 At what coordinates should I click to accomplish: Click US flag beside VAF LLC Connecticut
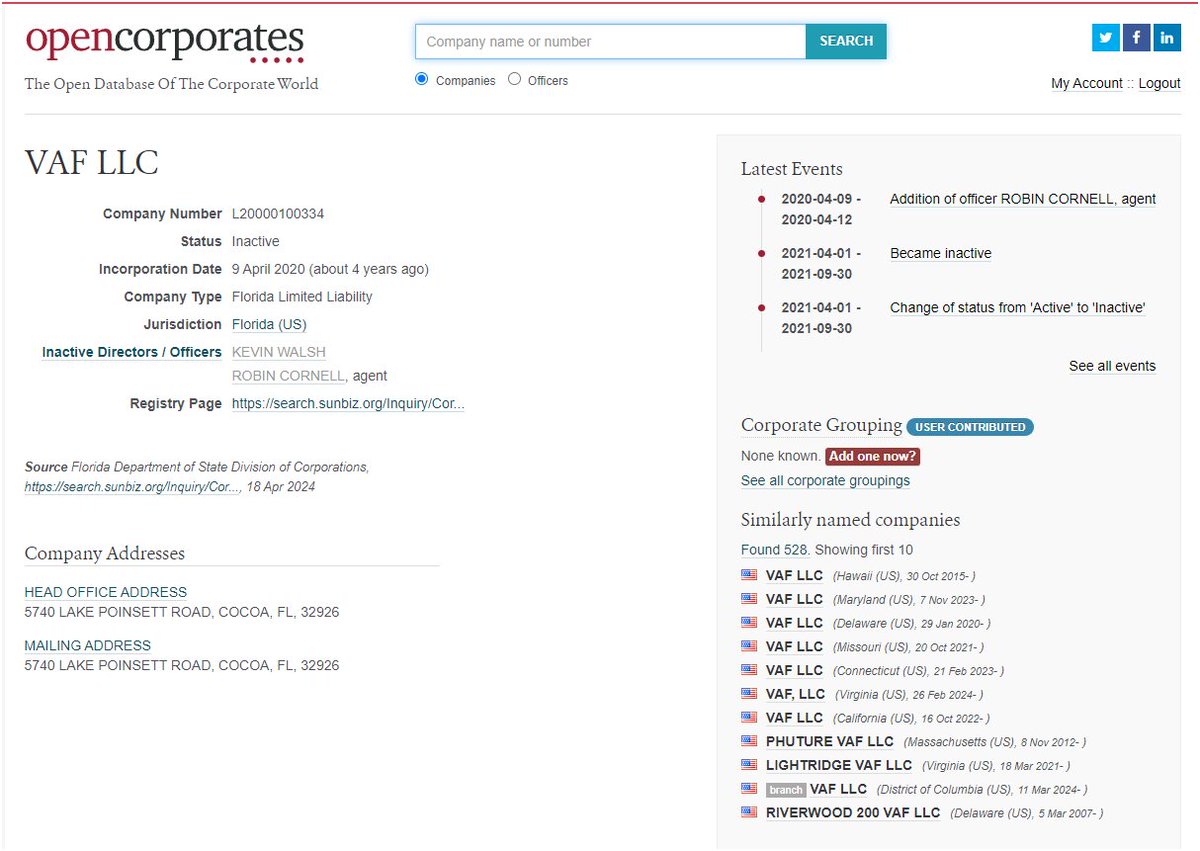click(749, 670)
